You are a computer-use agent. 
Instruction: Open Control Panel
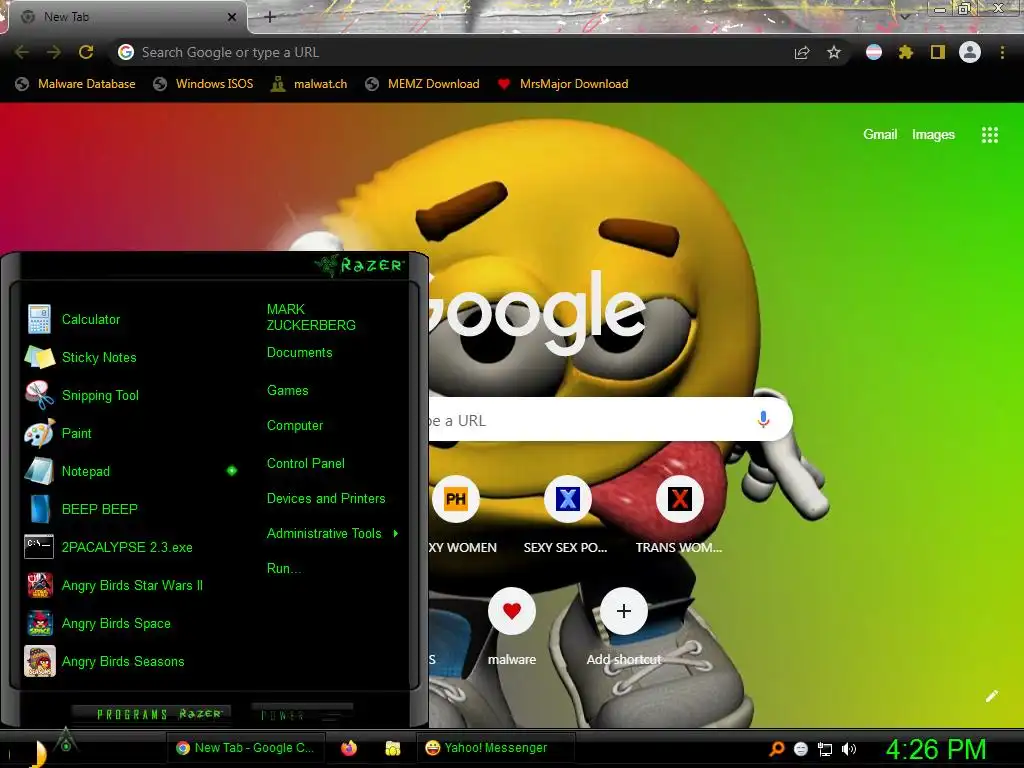[x=306, y=464]
